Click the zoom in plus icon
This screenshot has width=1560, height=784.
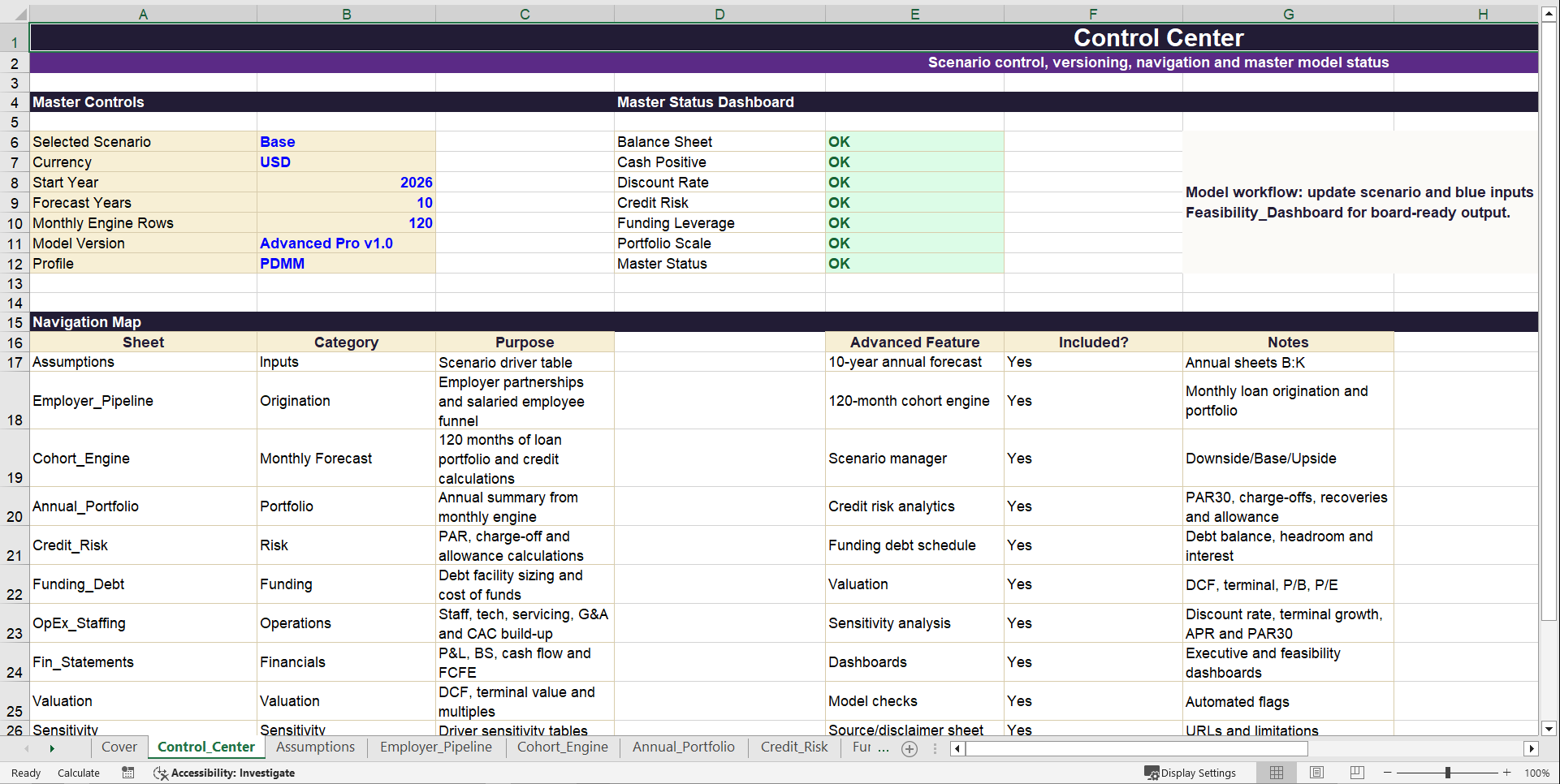click(x=1507, y=773)
